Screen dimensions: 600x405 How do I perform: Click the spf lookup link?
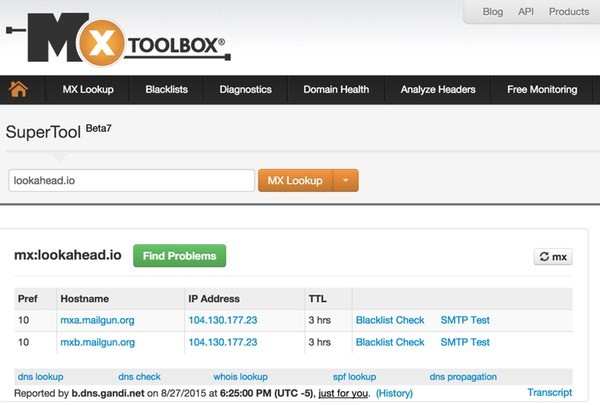click(x=354, y=377)
